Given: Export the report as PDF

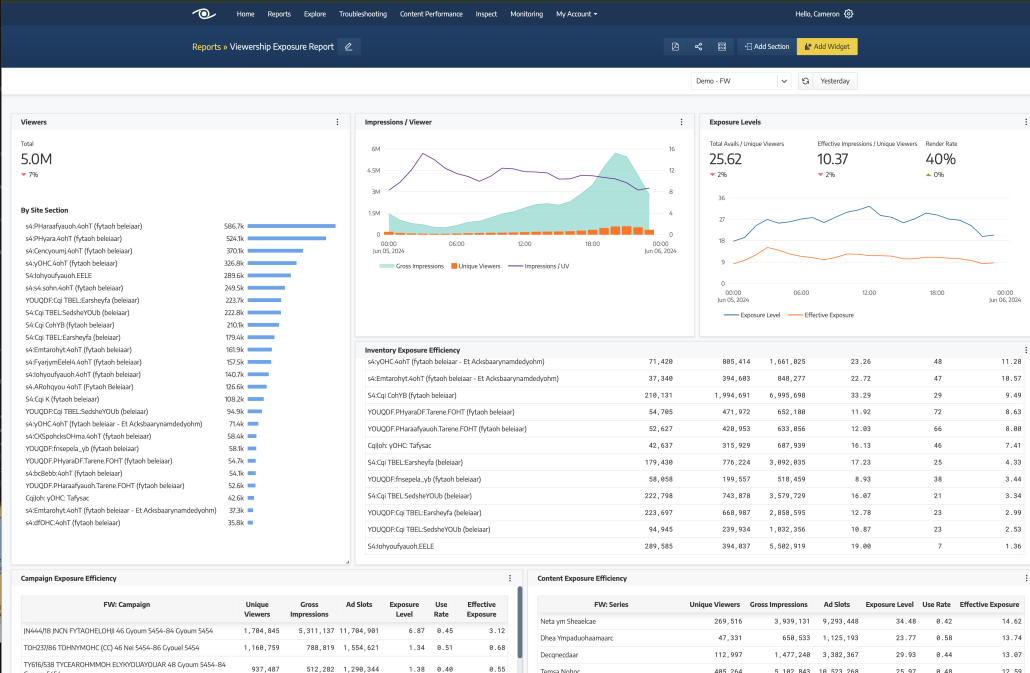Looking at the screenshot, I should pos(675,46).
